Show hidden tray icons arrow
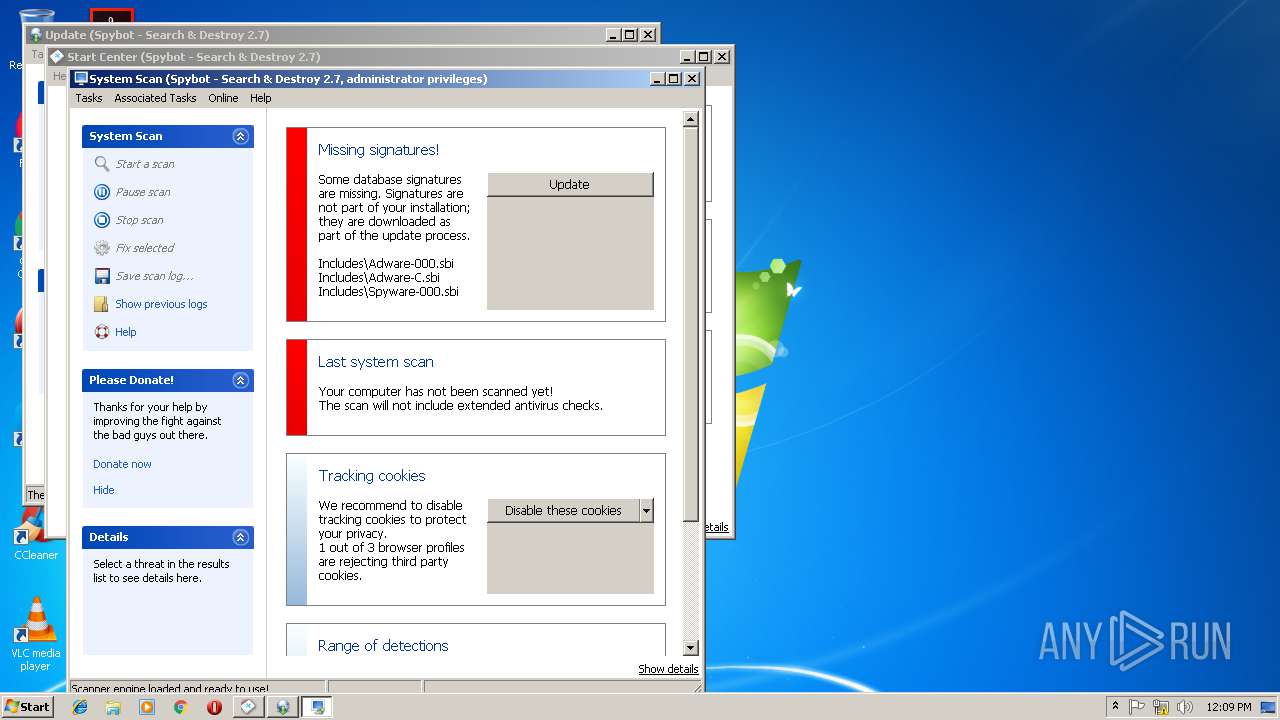Viewport: 1280px width, 720px height. pyautogui.click(x=1115, y=707)
